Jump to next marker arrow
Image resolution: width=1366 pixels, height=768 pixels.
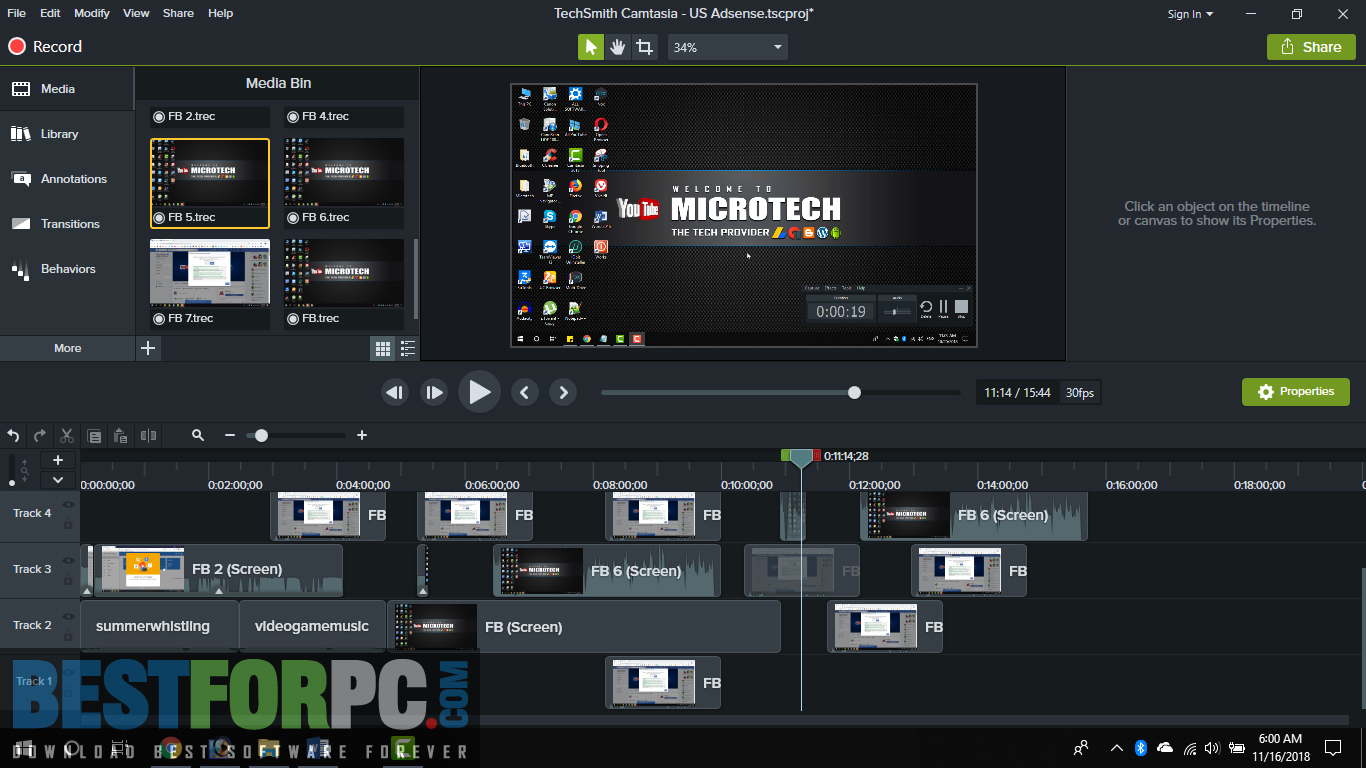tap(563, 392)
